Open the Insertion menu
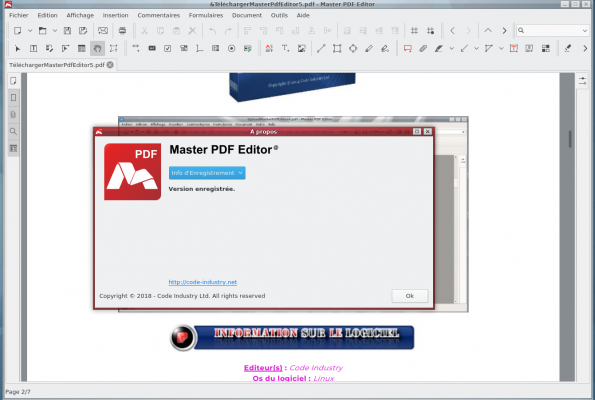This screenshot has width=595, height=400. 115,15
